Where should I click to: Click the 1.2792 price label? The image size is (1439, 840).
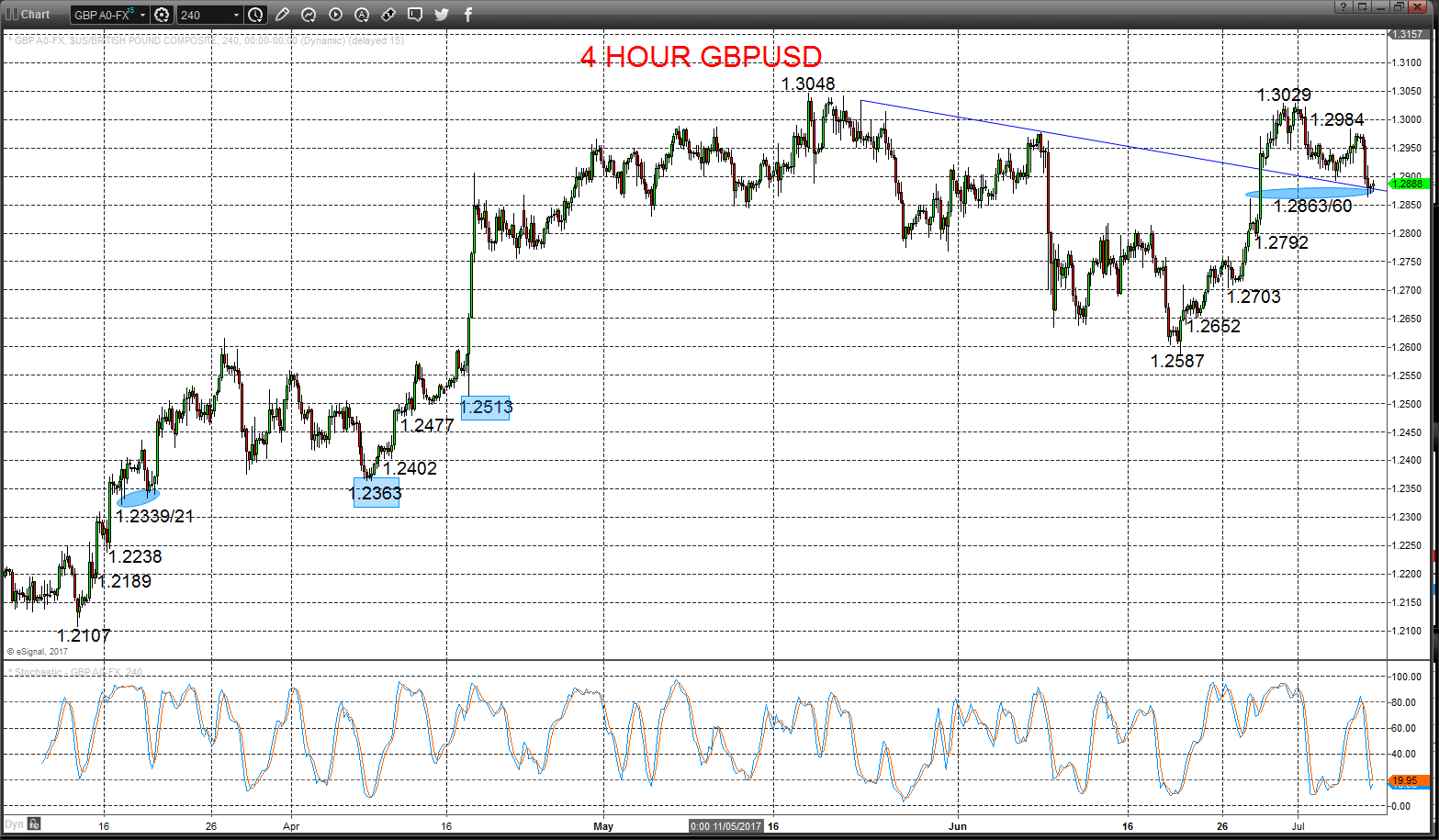1281,242
